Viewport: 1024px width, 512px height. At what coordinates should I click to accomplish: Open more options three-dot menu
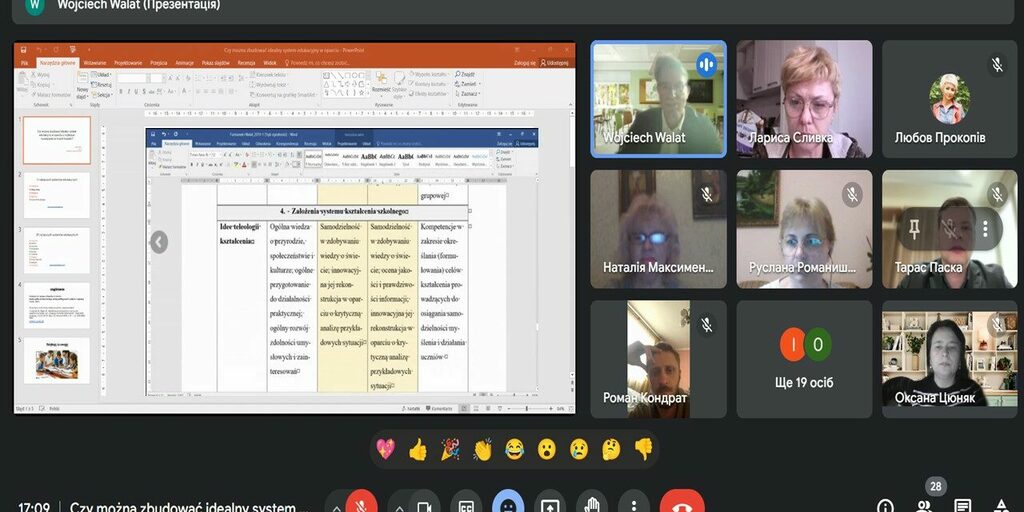(633, 505)
